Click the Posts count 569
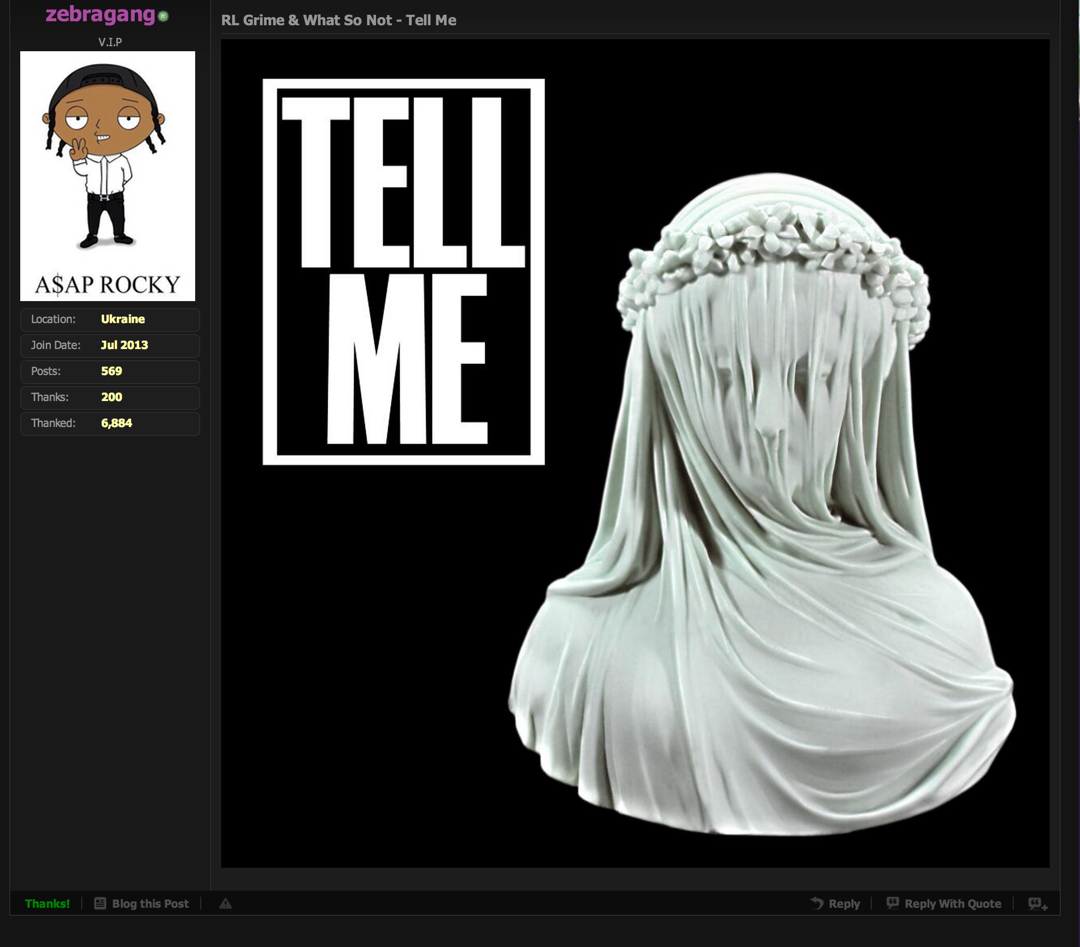Image resolution: width=1080 pixels, height=947 pixels. coord(112,371)
